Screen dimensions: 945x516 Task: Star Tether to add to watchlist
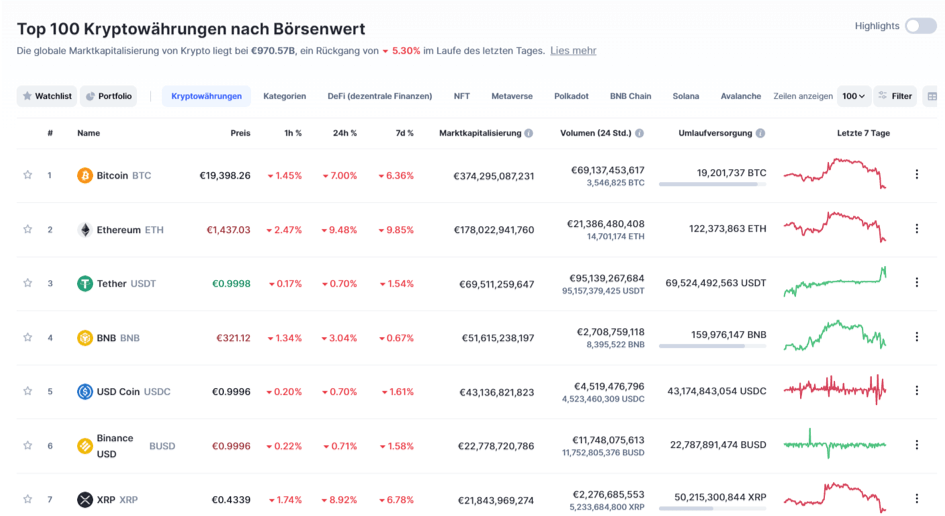pos(28,283)
